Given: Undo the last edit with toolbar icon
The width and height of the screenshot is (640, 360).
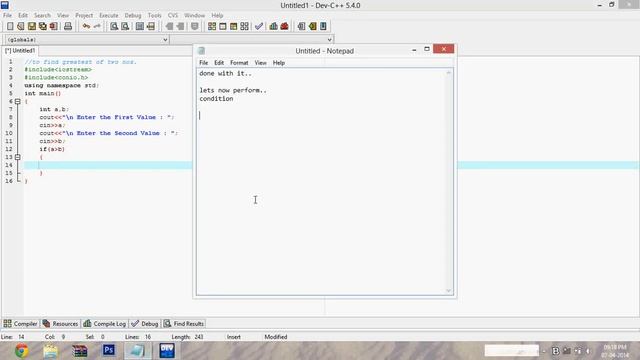Looking at the screenshot, I should click(86, 26).
